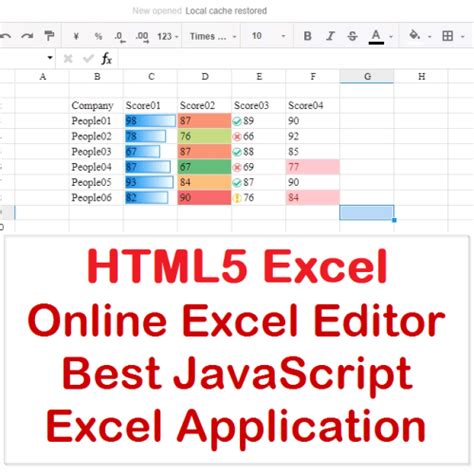Expand the borders dropdown arrow
Viewport: 474px width, 474px height.
(463, 36)
